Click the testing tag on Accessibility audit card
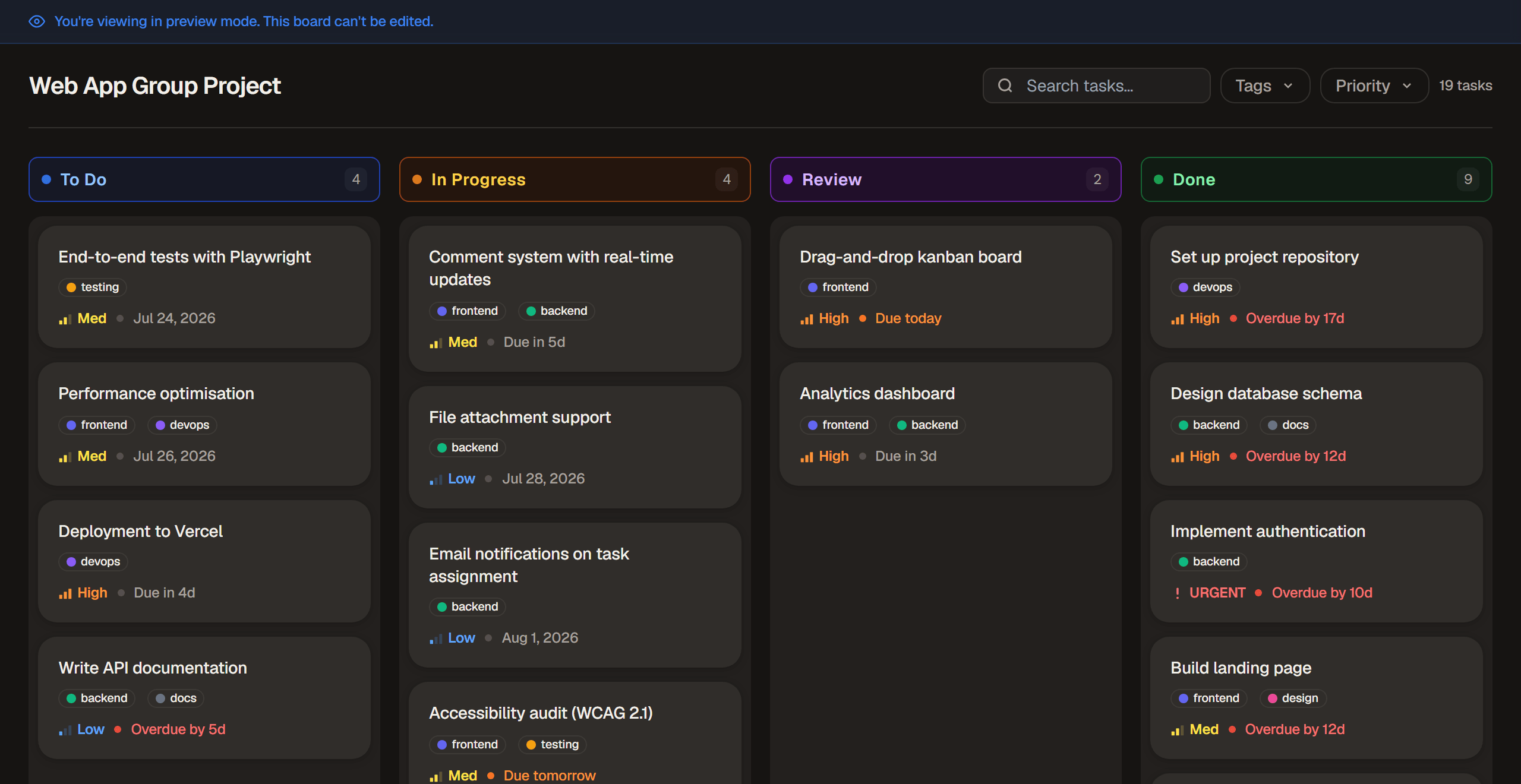The image size is (1521, 784). tap(553, 745)
